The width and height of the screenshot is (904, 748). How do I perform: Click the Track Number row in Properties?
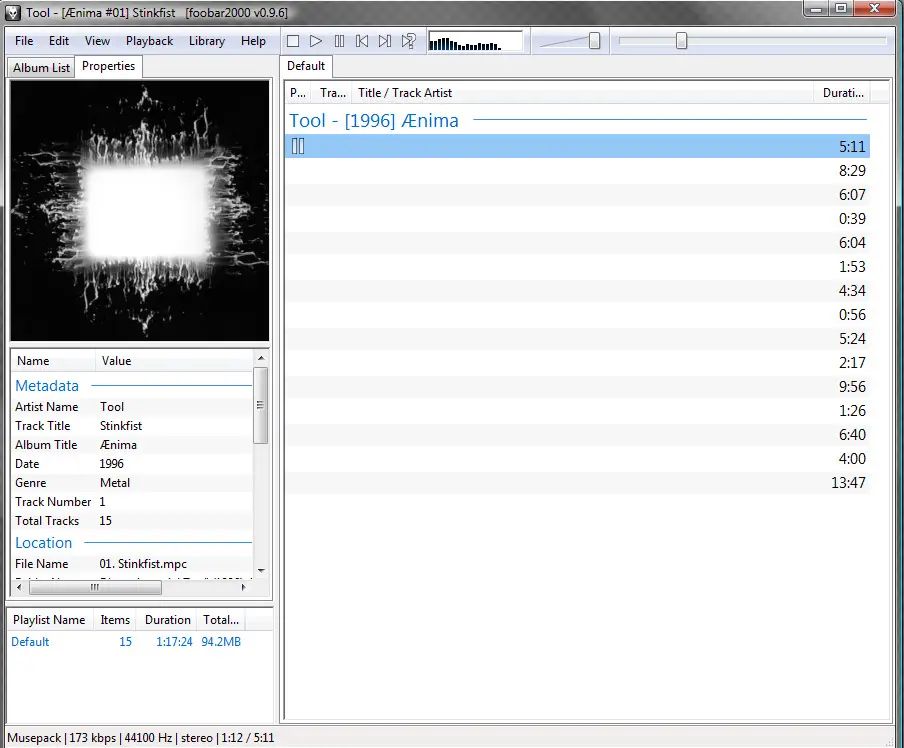click(133, 502)
